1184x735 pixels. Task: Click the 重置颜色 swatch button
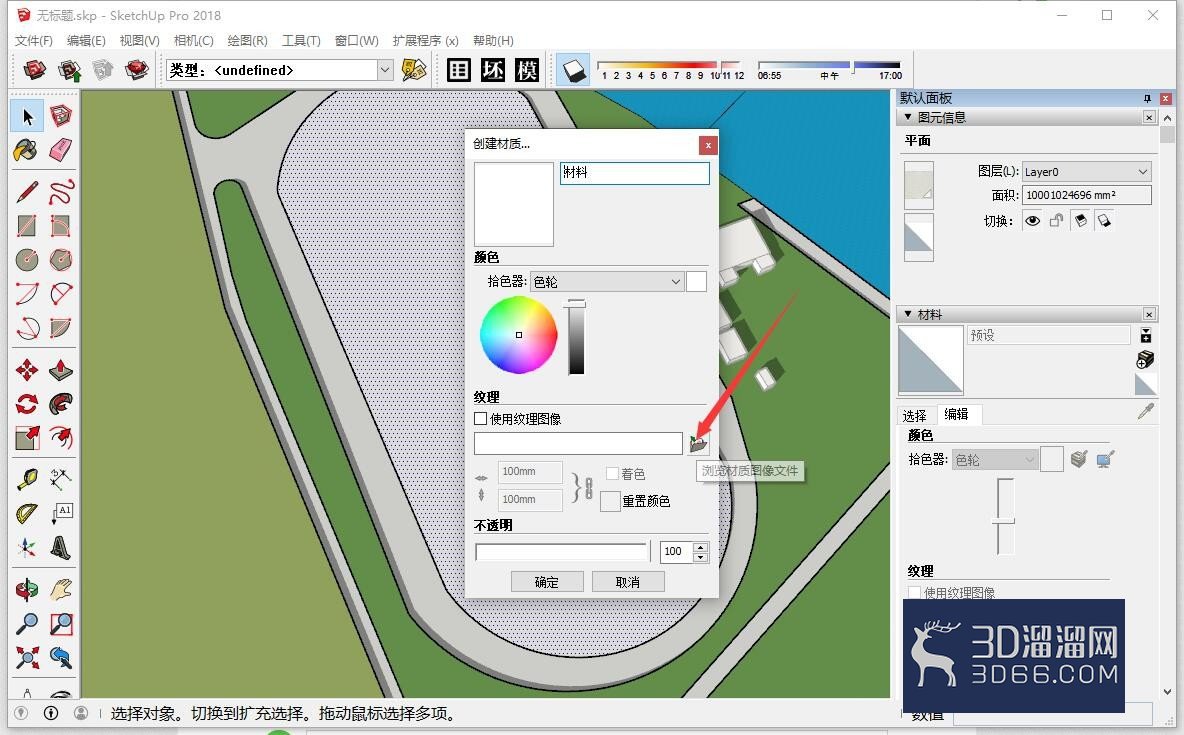coord(610,501)
